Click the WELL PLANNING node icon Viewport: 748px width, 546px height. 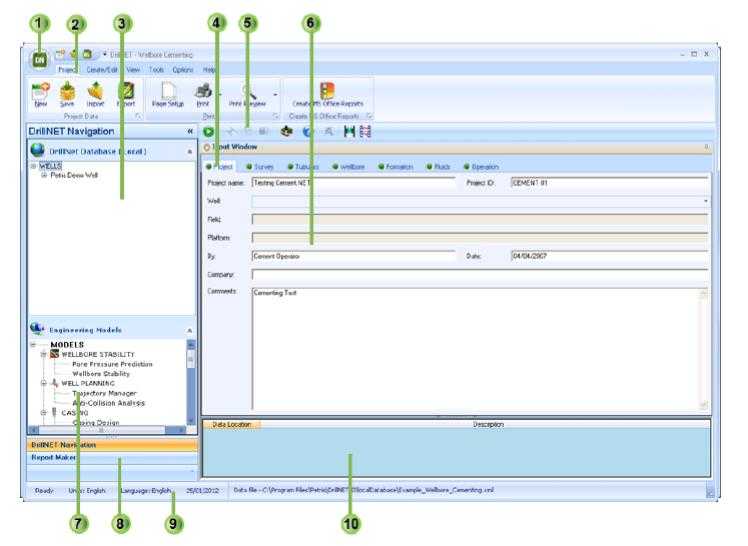pos(54,383)
